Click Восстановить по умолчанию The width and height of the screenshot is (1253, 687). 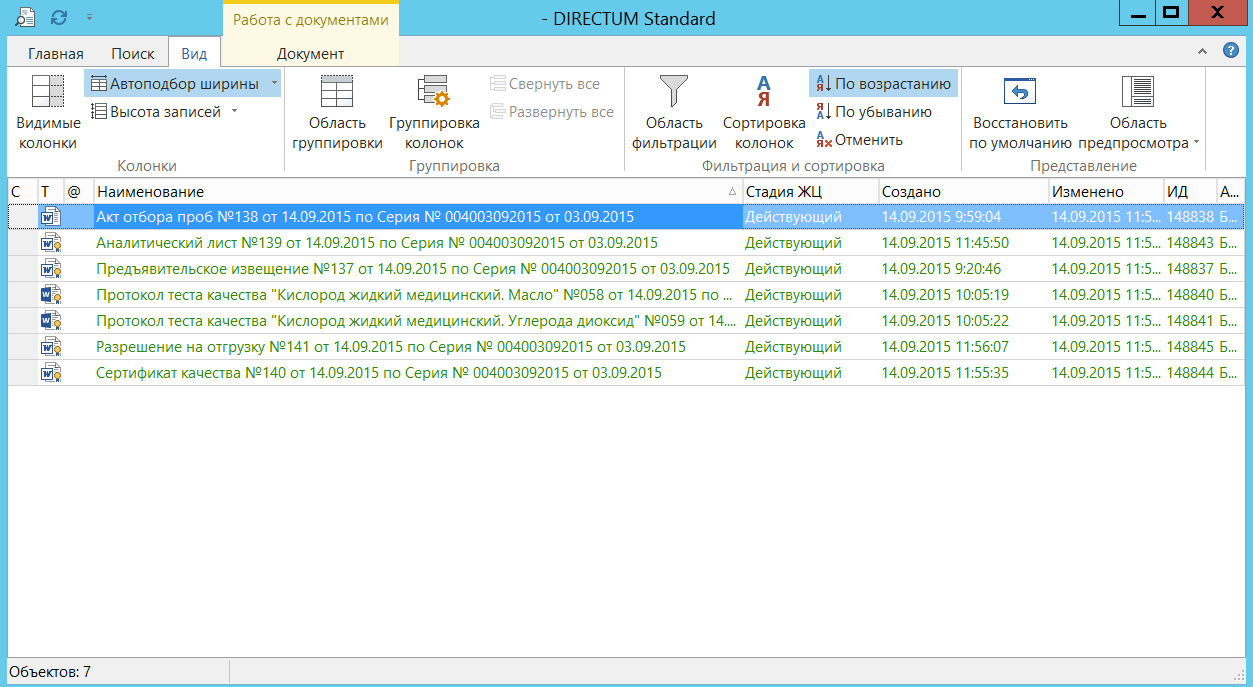coord(1020,112)
